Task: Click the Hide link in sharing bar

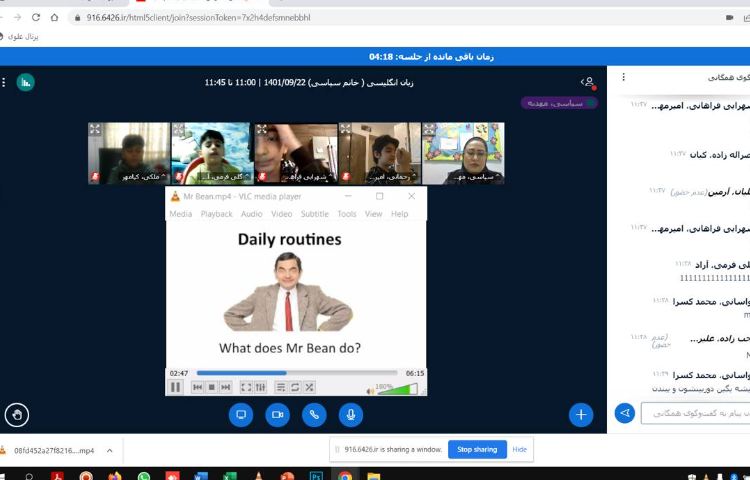Action: tap(520, 449)
